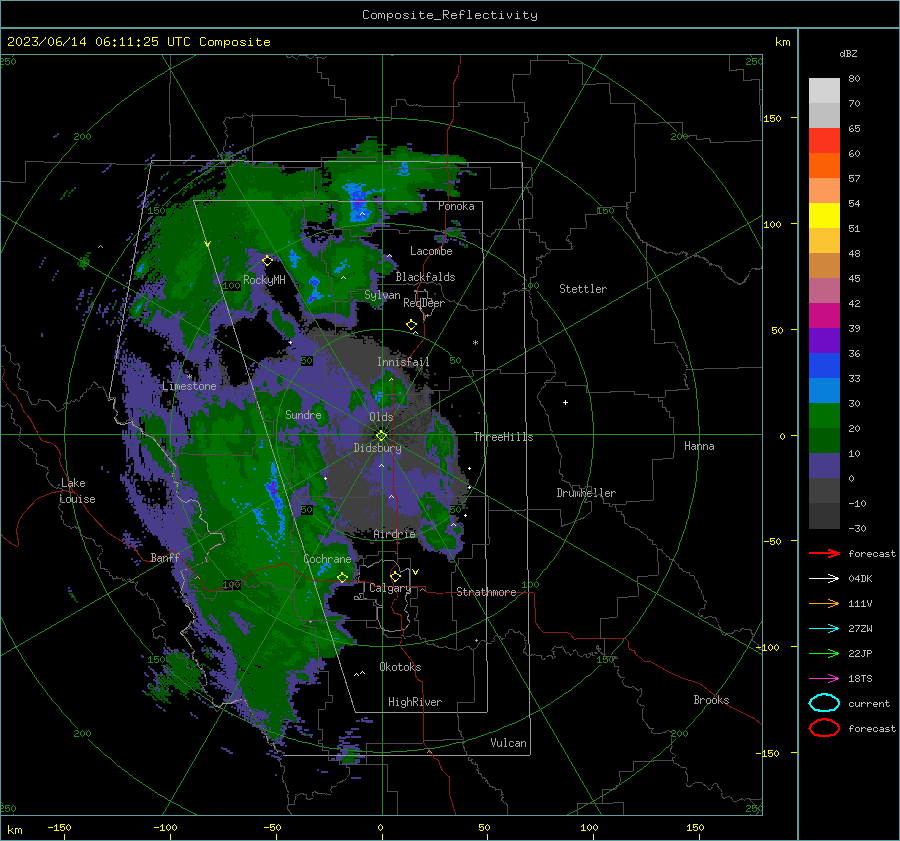This screenshot has width=900, height=841.
Task: Click the Lake Louise label
Action: pos(77,491)
